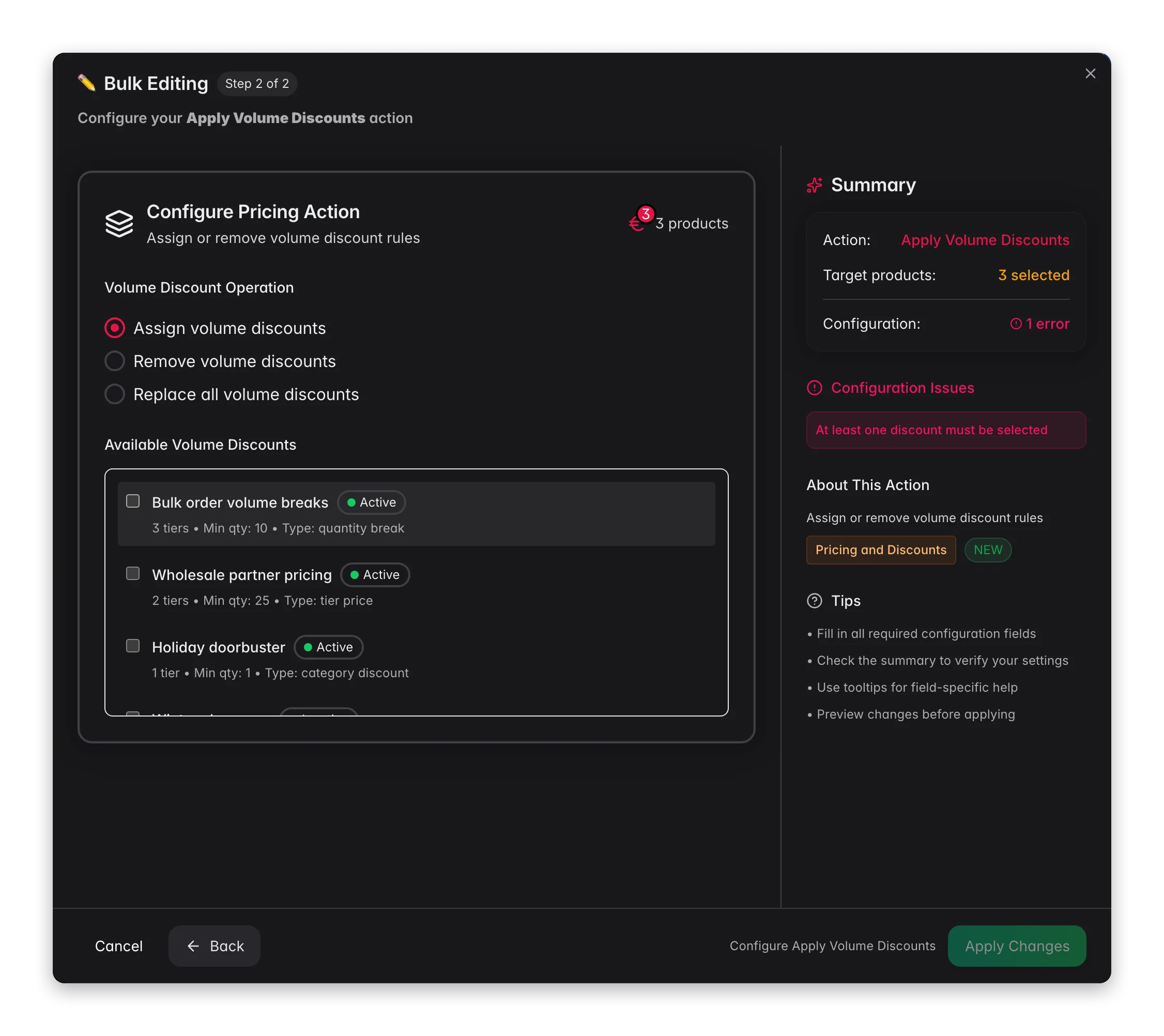The width and height of the screenshot is (1164, 1036).
Task: Click 'About This Action' heading
Action: [x=867, y=485]
